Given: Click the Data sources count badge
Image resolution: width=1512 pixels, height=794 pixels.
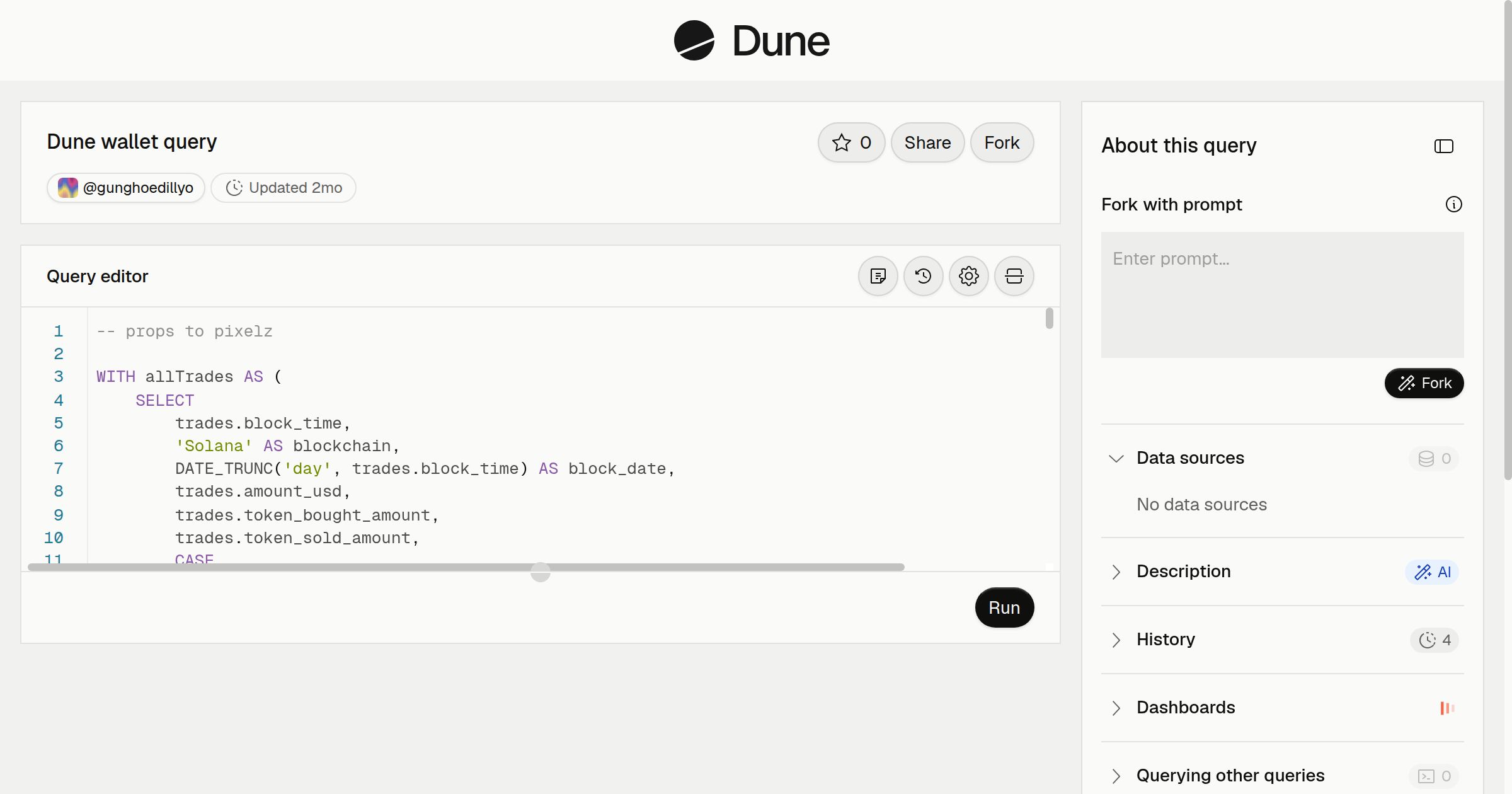Looking at the screenshot, I should point(1434,459).
